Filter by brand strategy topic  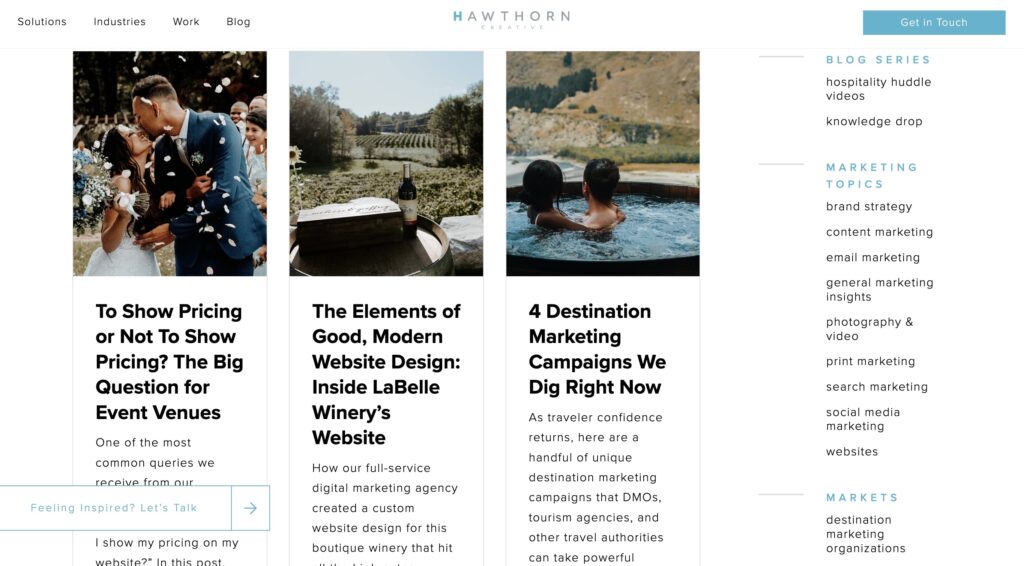pyautogui.click(x=869, y=206)
